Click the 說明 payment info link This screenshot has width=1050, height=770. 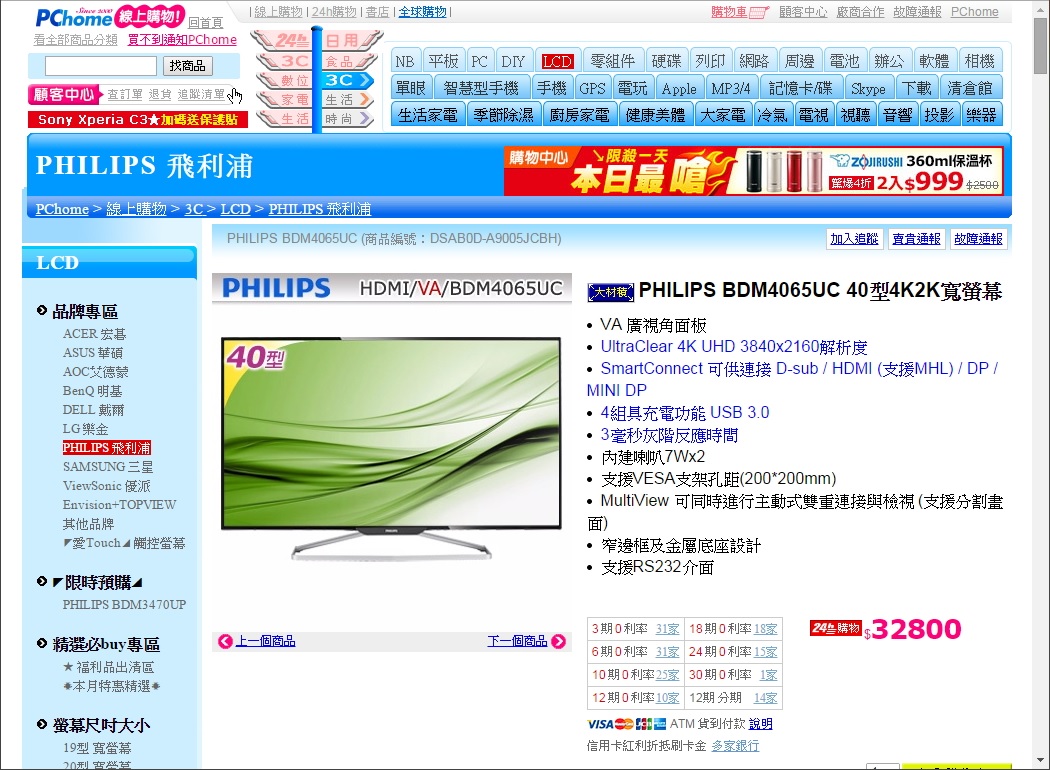click(x=761, y=724)
